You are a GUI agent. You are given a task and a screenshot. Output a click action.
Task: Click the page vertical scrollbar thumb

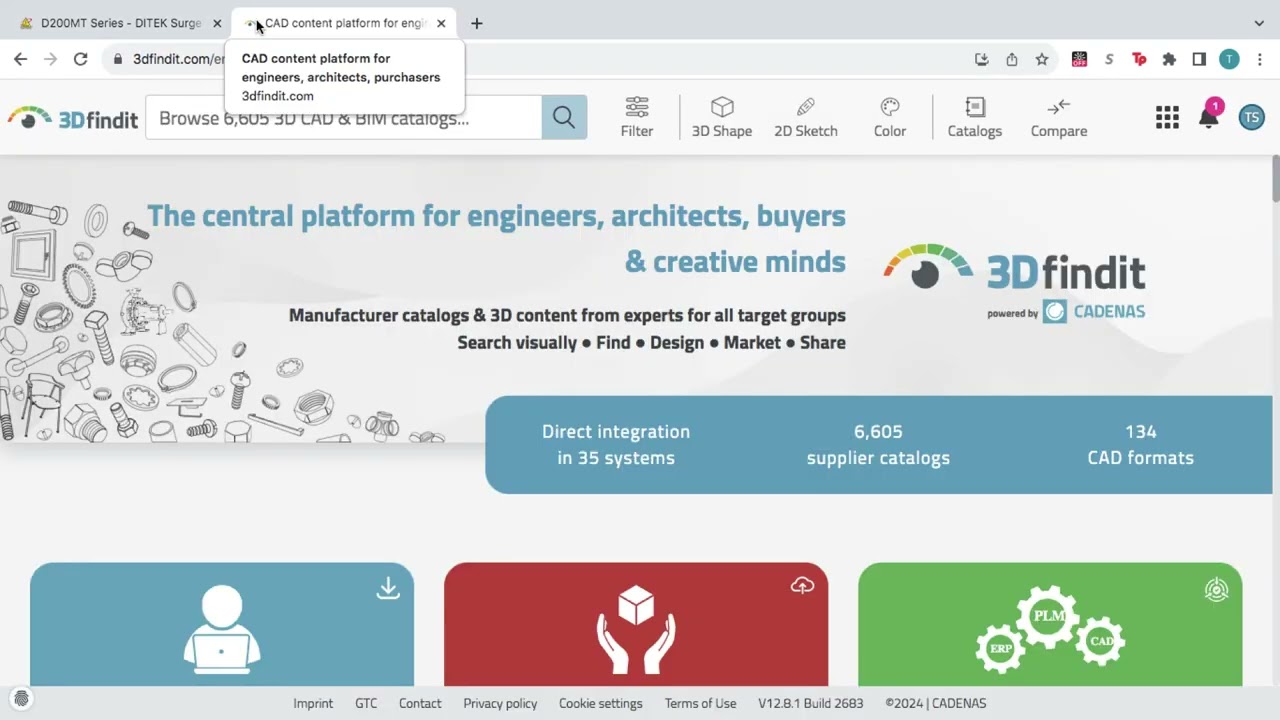pos(1275,178)
